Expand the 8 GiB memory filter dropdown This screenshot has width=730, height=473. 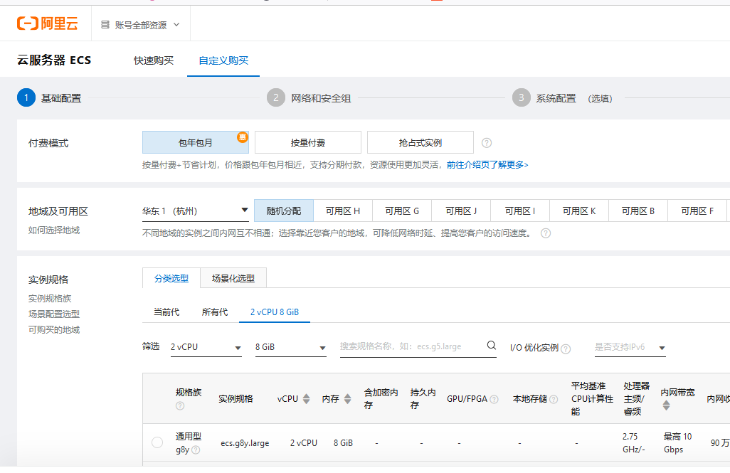point(290,347)
